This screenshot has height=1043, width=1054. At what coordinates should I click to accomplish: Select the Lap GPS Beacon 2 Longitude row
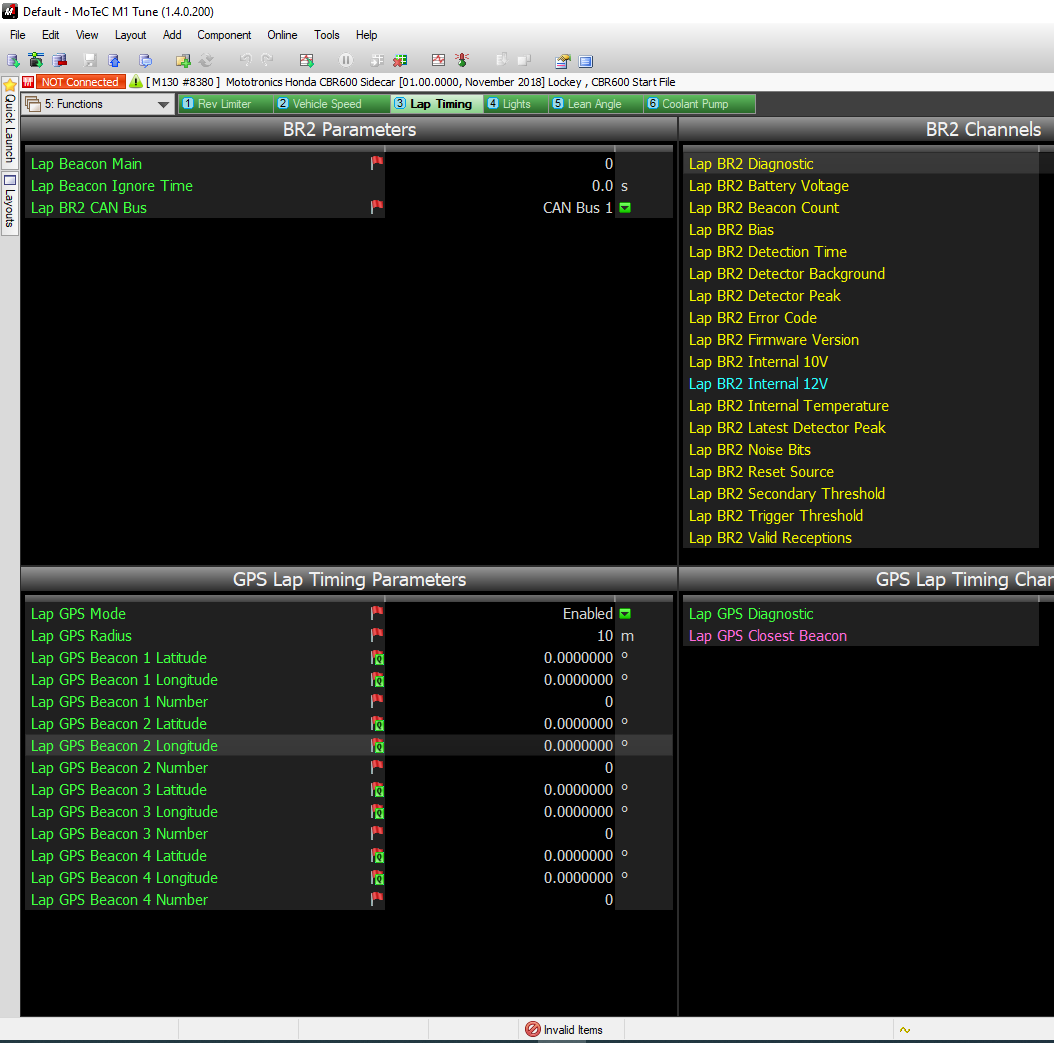[349, 745]
